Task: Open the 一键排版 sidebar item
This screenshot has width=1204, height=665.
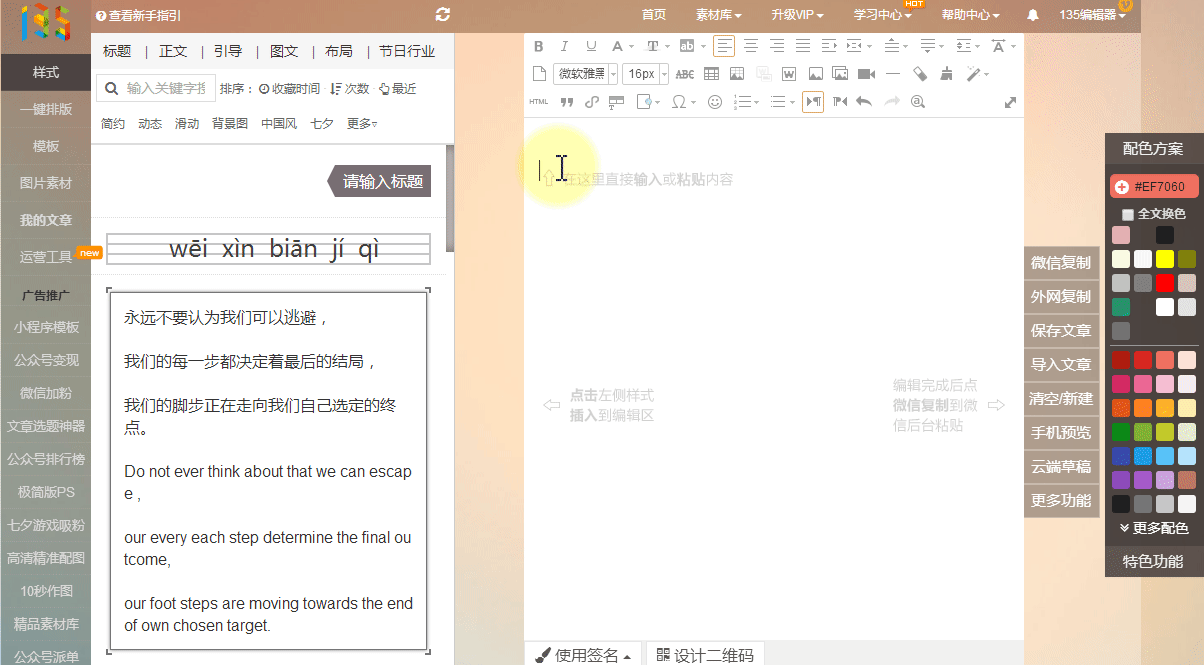Action: click(x=45, y=109)
